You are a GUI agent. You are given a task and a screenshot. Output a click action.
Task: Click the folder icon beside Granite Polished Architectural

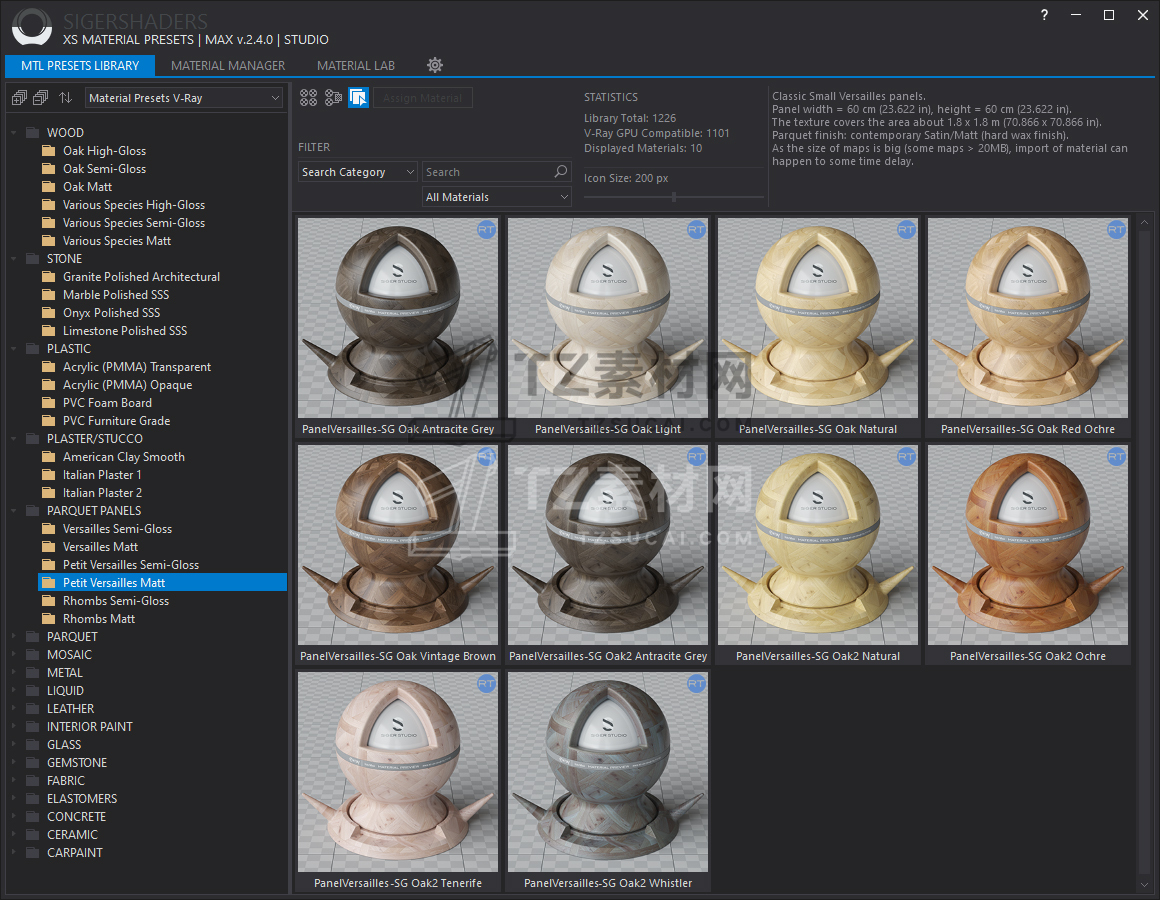tap(49, 277)
